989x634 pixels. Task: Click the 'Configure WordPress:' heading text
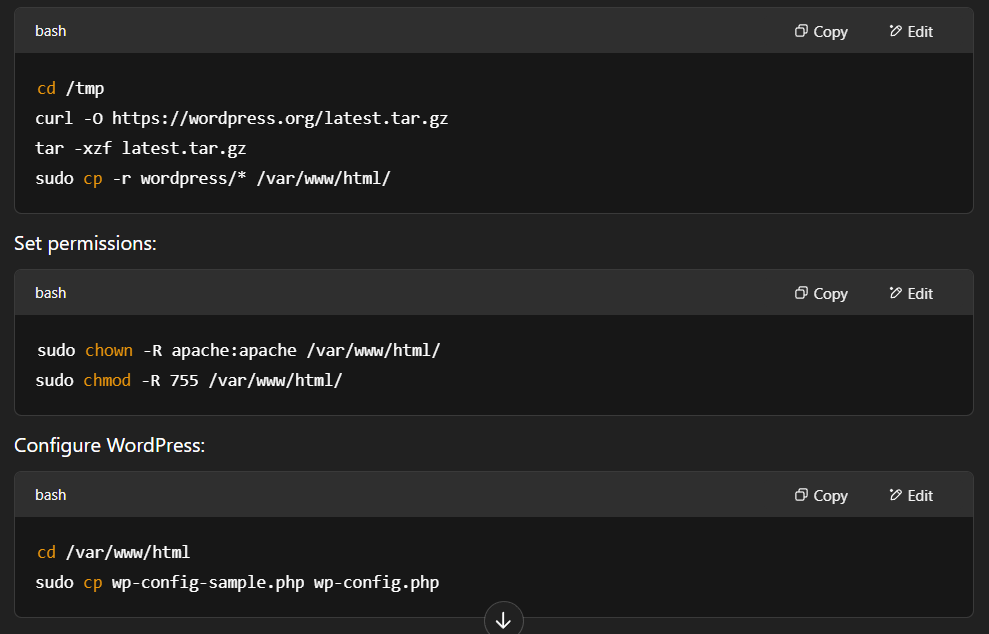(109, 445)
